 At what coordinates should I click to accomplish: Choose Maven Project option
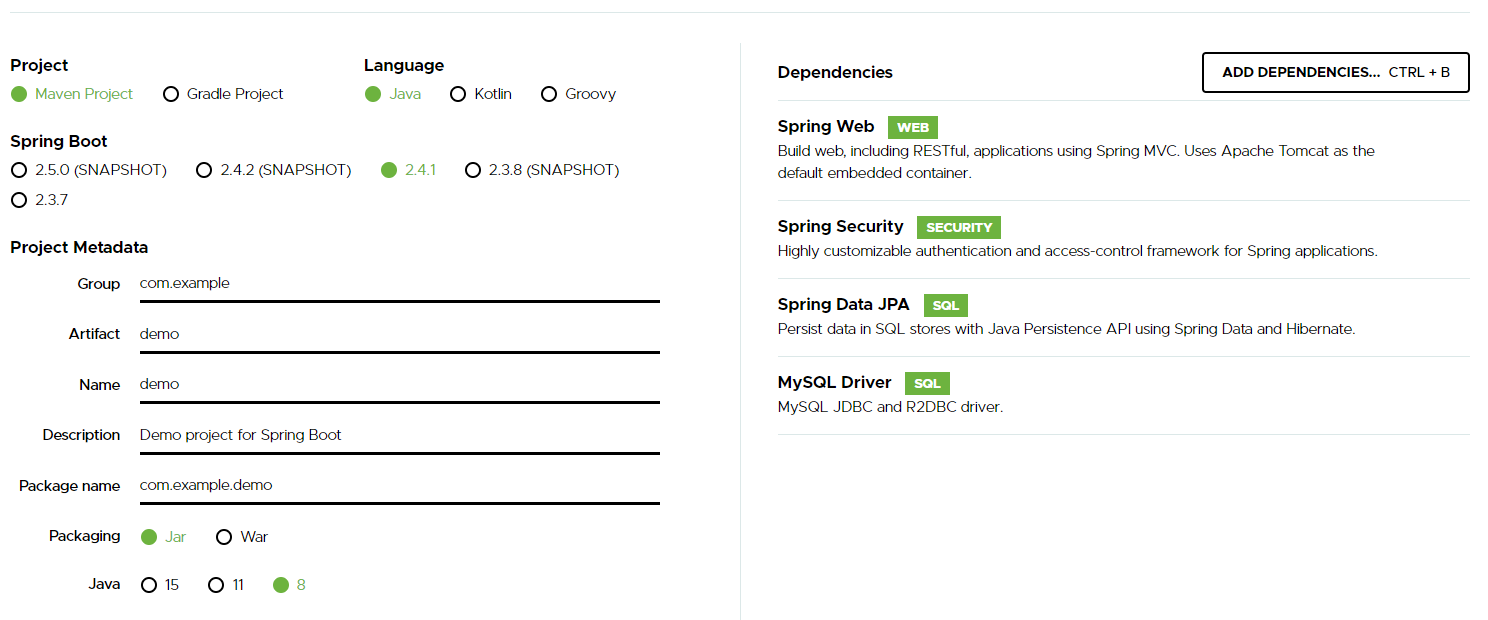(19, 94)
